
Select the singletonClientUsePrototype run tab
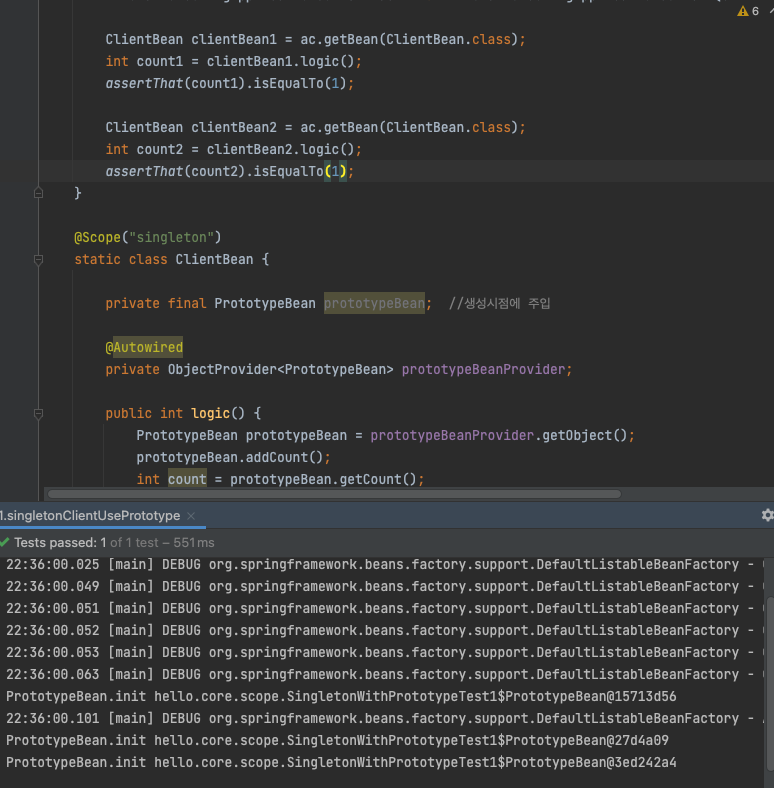tap(90, 516)
